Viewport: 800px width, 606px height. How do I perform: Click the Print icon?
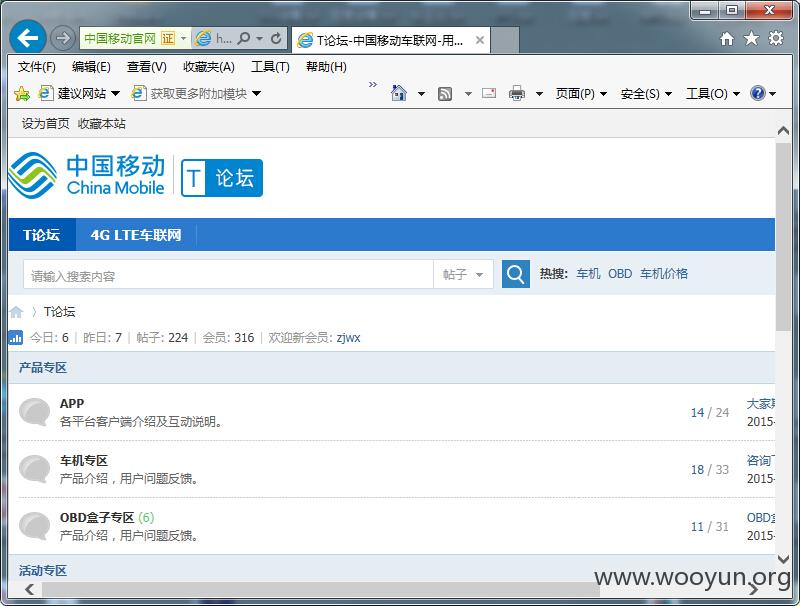point(517,93)
